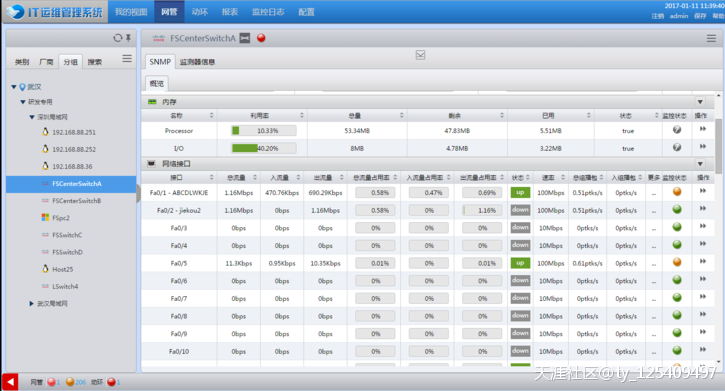Open the 配置 menu

tap(306, 12)
